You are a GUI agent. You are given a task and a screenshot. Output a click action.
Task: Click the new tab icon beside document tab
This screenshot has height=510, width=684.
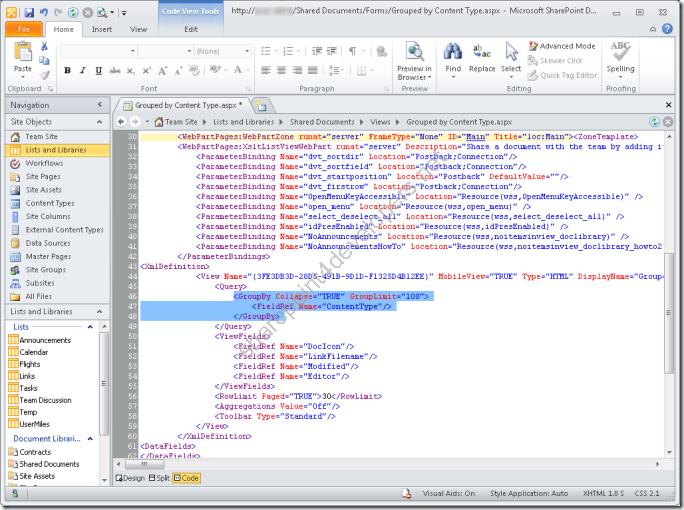[261, 105]
